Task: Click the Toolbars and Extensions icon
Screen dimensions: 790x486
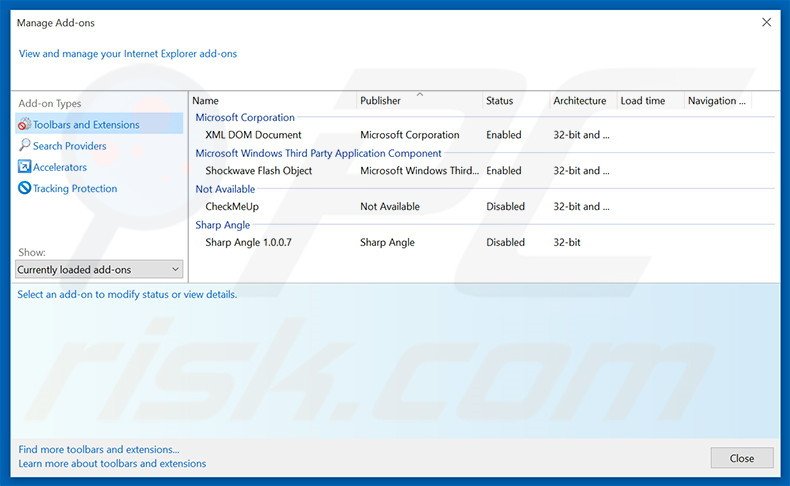Action: tap(25, 125)
